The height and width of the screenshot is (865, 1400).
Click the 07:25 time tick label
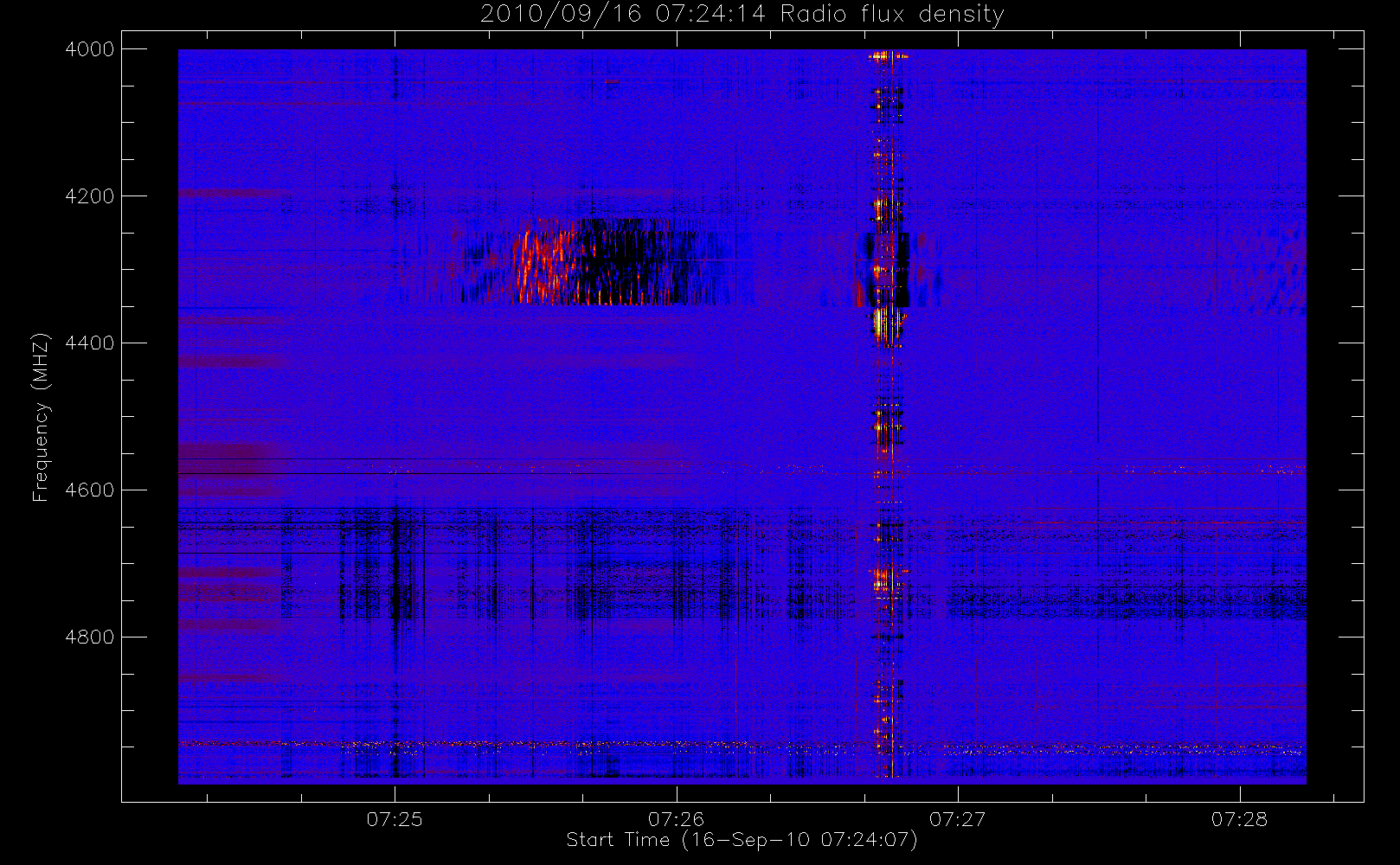[x=395, y=819]
